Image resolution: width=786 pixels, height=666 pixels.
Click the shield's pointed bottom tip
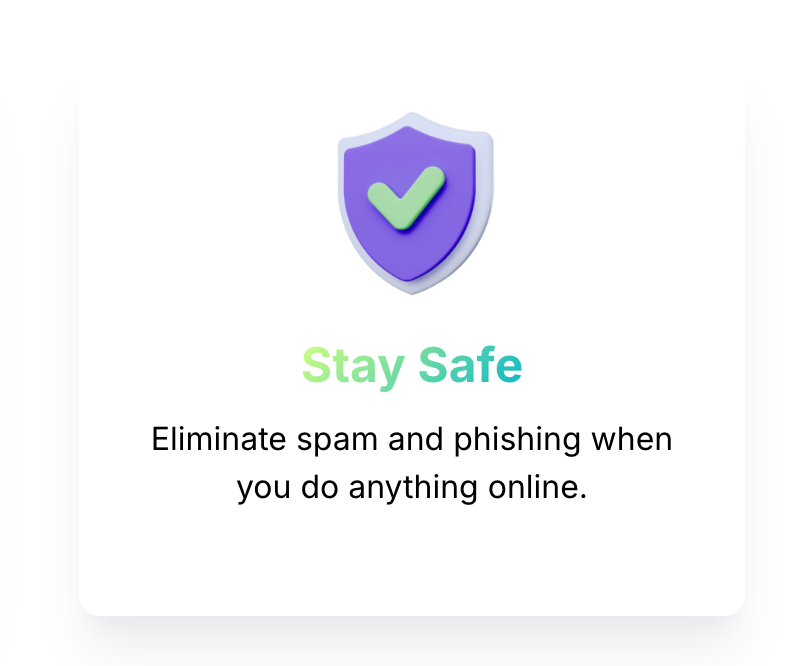pos(412,291)
